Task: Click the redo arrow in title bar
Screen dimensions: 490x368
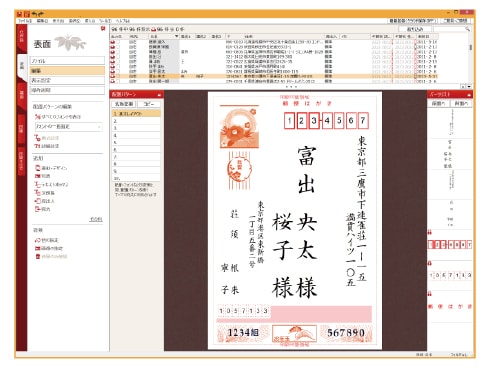Action: [41, 14]
